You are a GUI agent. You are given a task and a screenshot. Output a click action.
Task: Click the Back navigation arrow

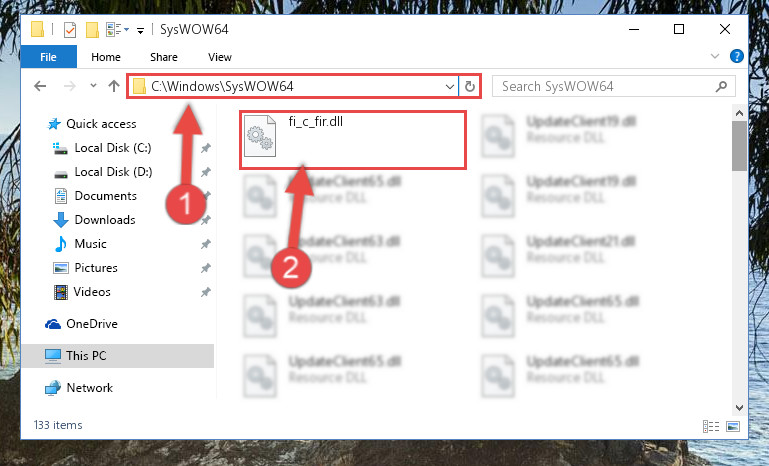(40, 86)
